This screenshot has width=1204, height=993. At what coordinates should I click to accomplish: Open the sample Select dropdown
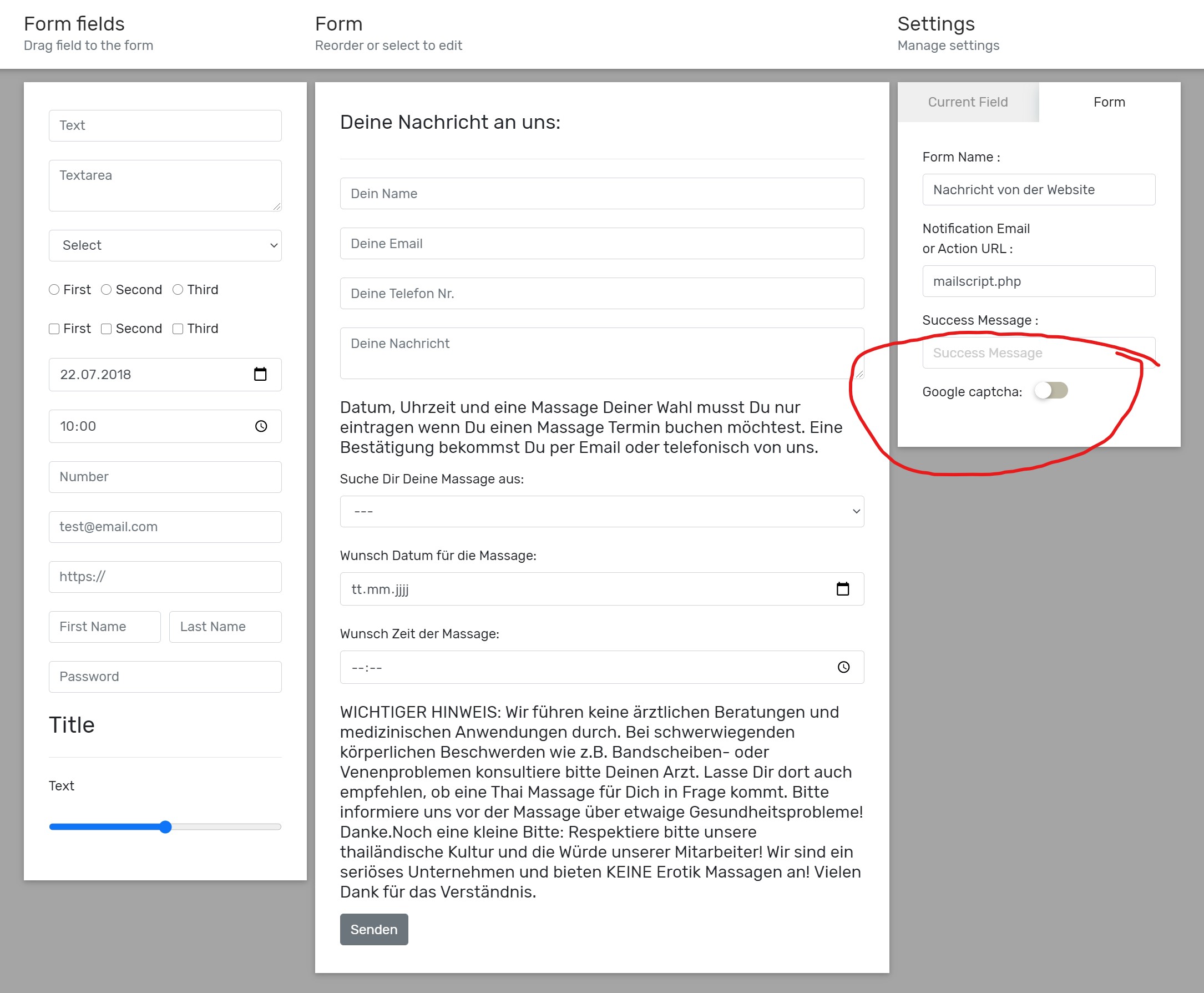[x=165, y=245]
